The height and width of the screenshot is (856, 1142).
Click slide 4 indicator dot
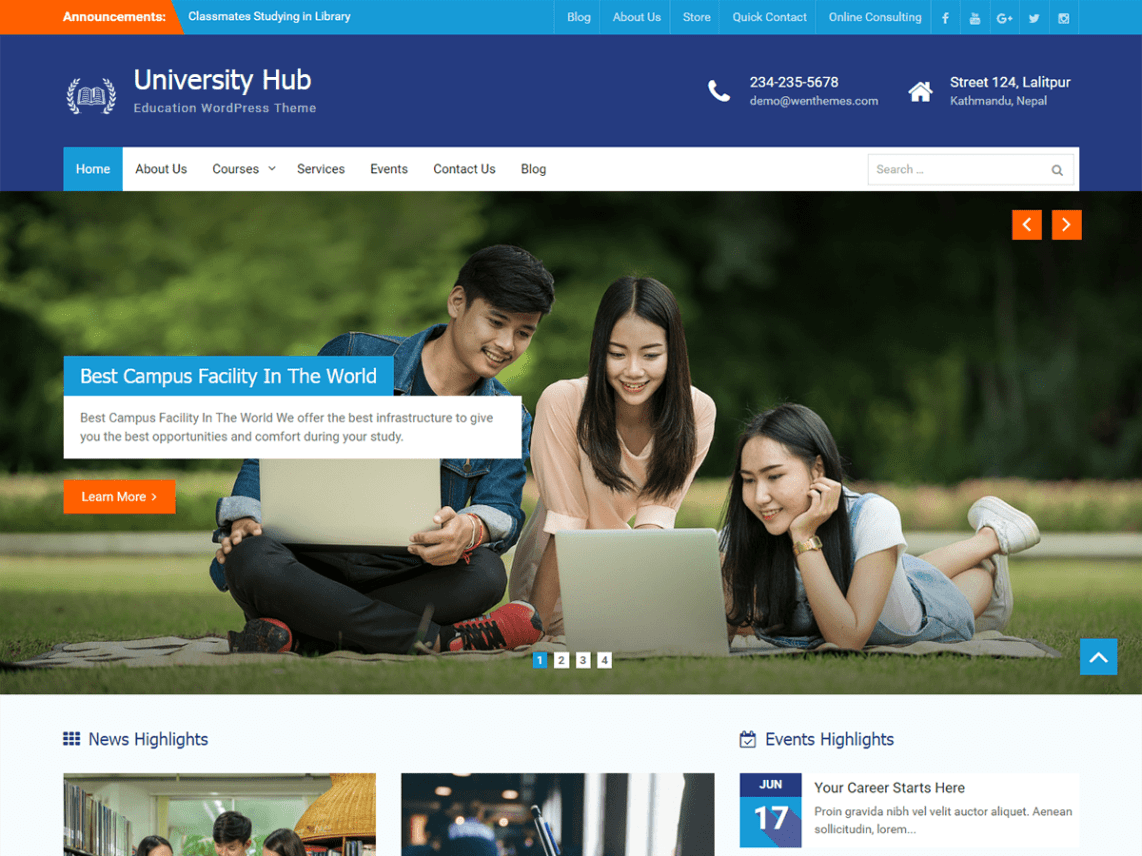(604, 660)
